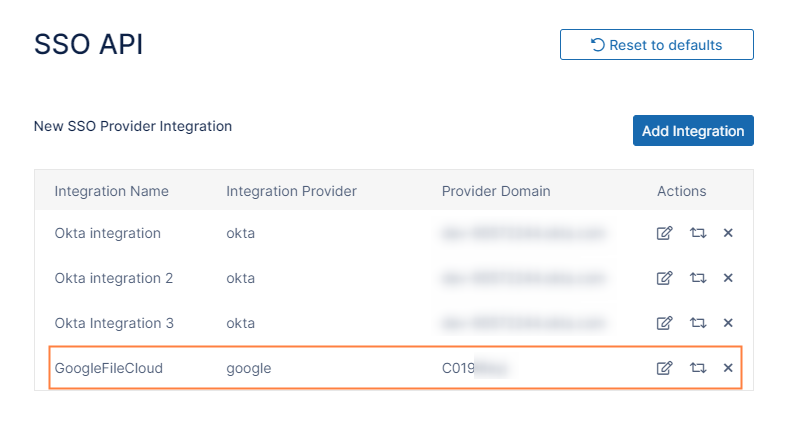Screen dimensions: 803x433
Task: Select the GoogleFileCloud name cell
Action: pos(108,368)
